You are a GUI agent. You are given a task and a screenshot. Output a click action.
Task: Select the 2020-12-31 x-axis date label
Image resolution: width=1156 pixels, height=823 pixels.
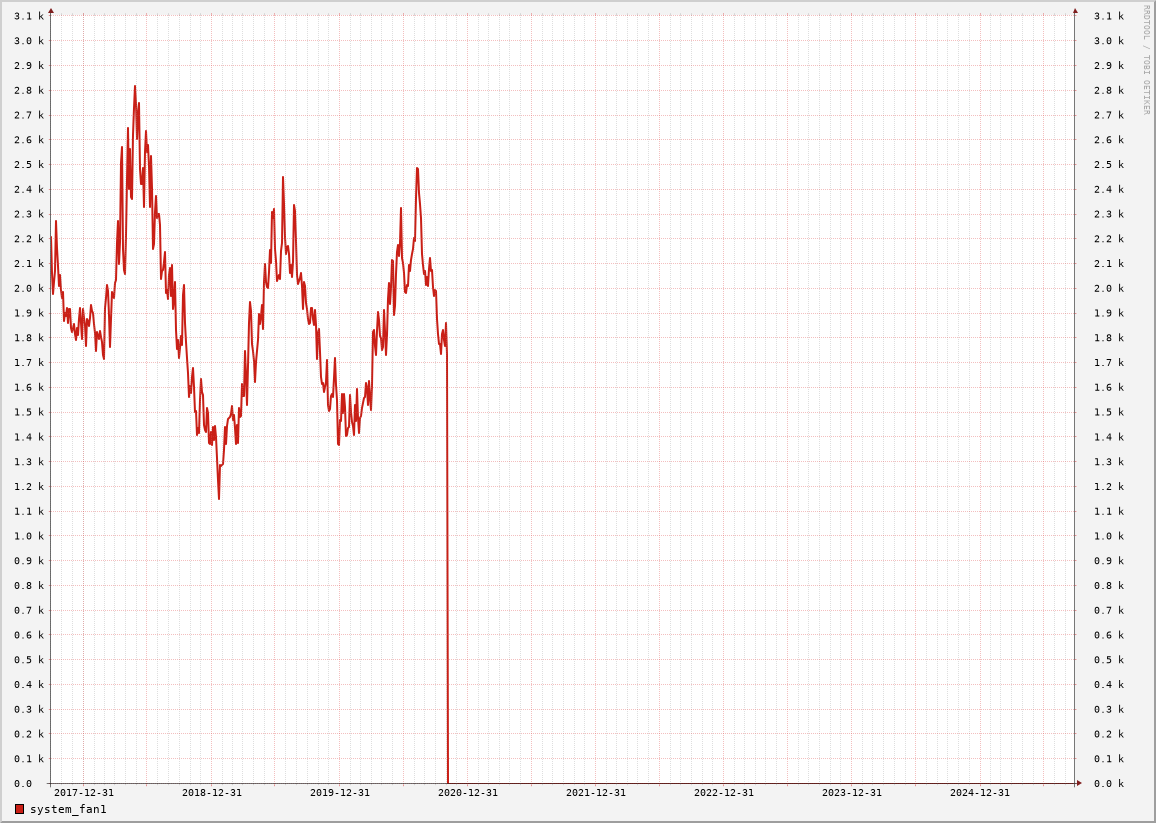coord(468,793)
